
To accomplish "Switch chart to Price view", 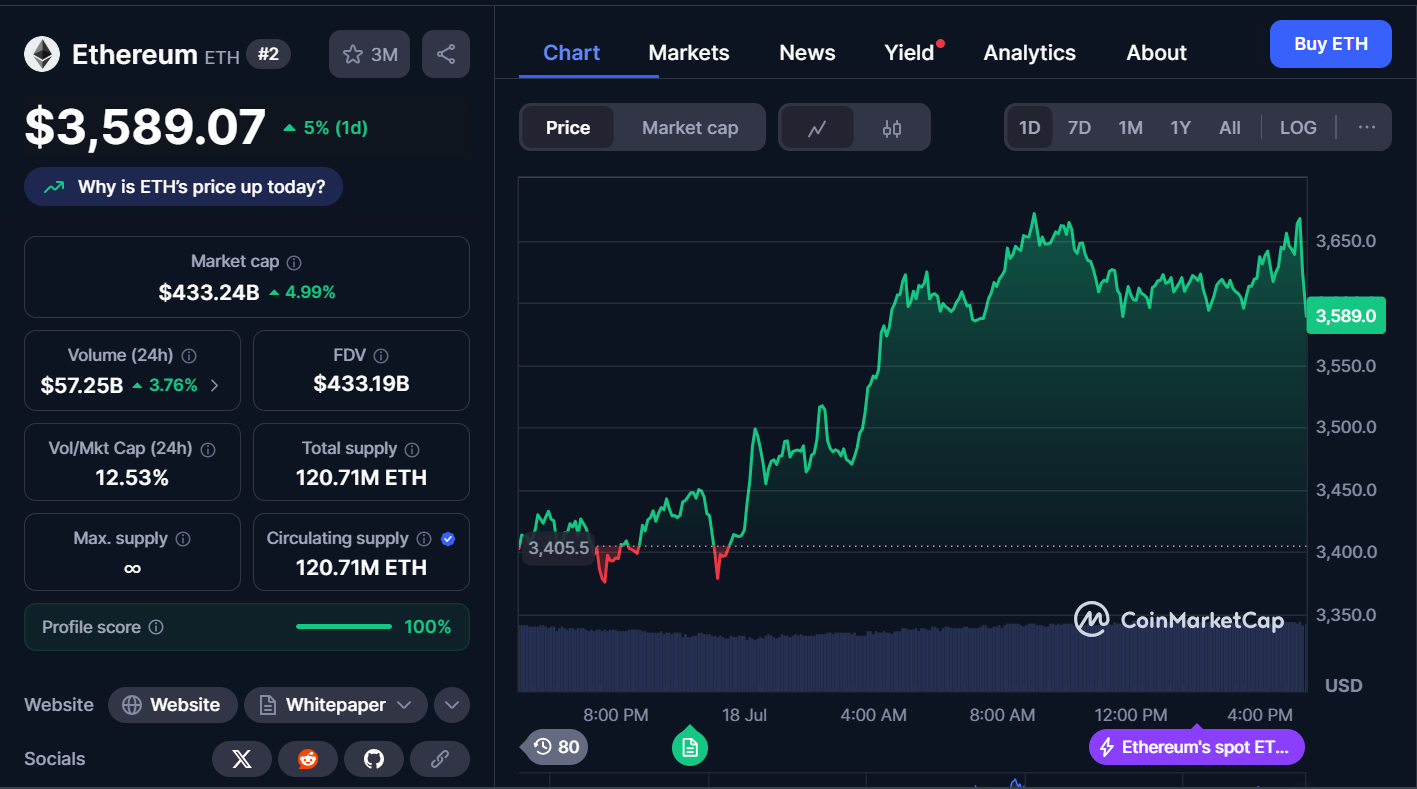I will coord(568,128).
